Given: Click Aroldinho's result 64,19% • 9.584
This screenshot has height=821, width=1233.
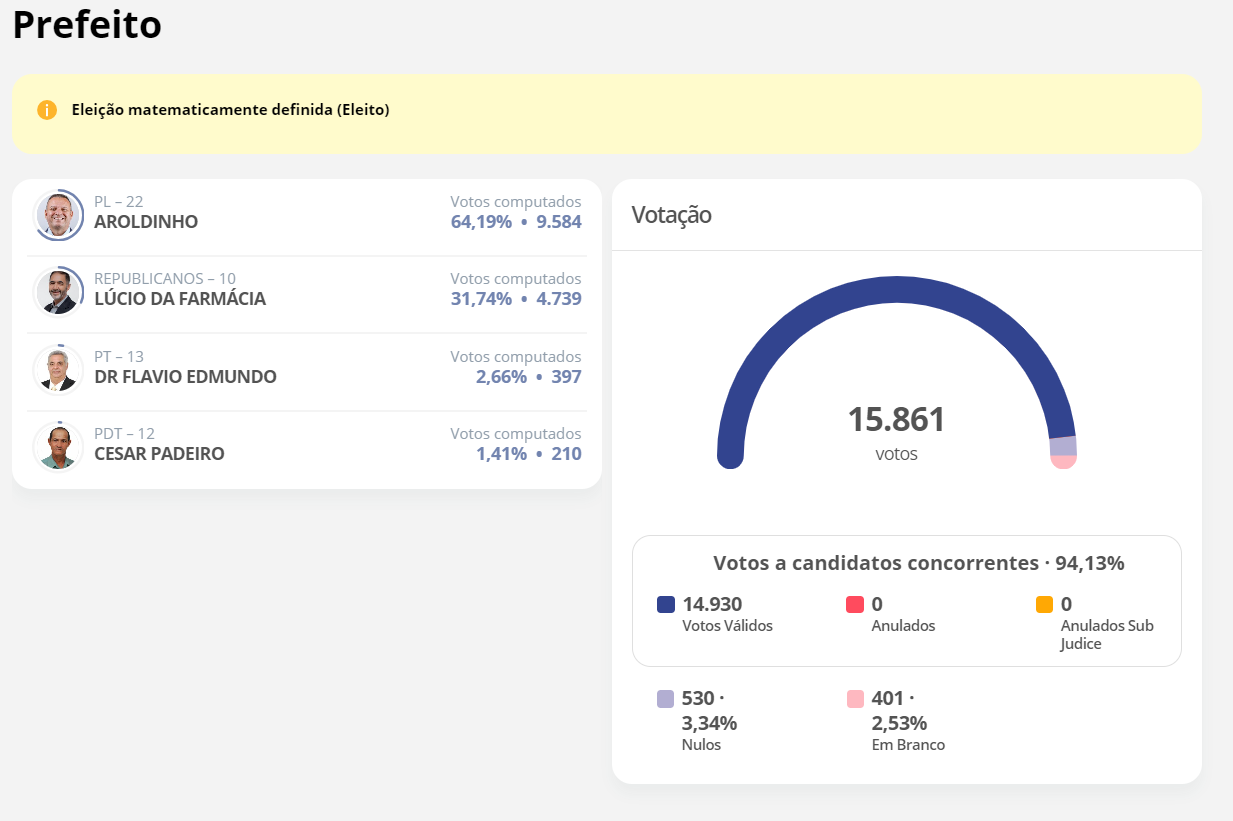Looking at the screenshot, I should (x=516, y=222).
